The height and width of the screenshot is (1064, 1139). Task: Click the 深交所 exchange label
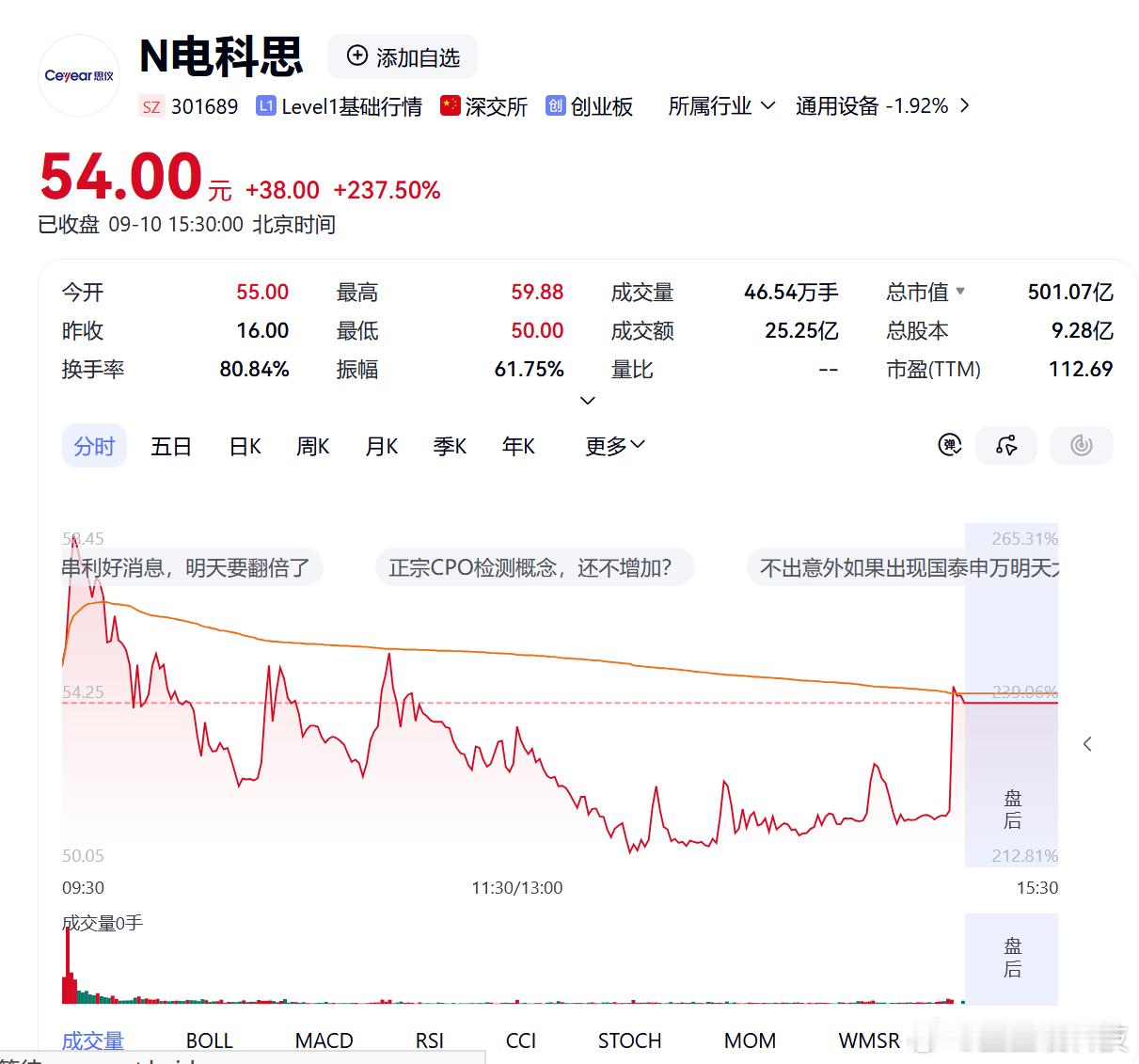coord(496,106)
